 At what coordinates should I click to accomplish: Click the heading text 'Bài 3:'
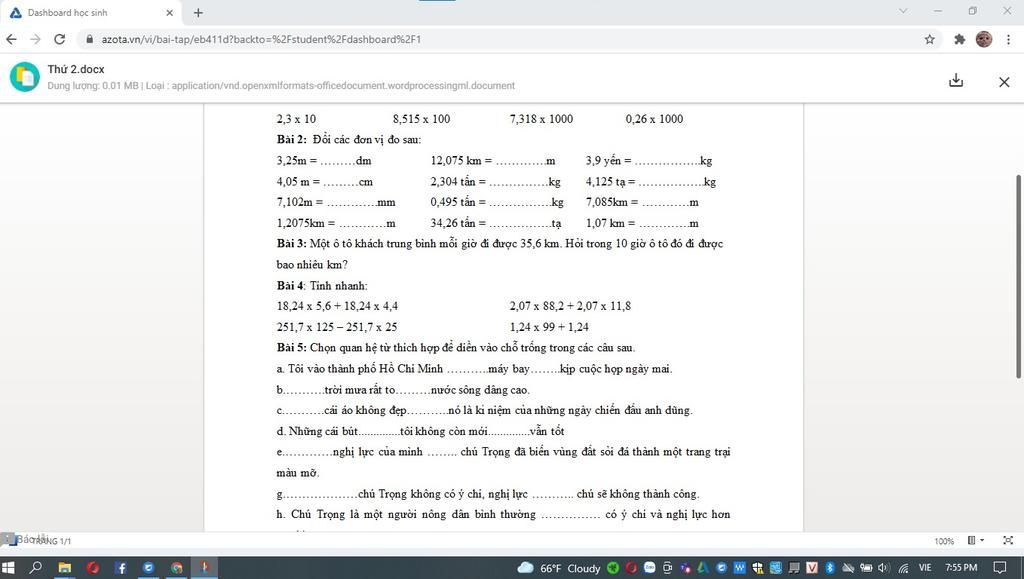(291, 243)
